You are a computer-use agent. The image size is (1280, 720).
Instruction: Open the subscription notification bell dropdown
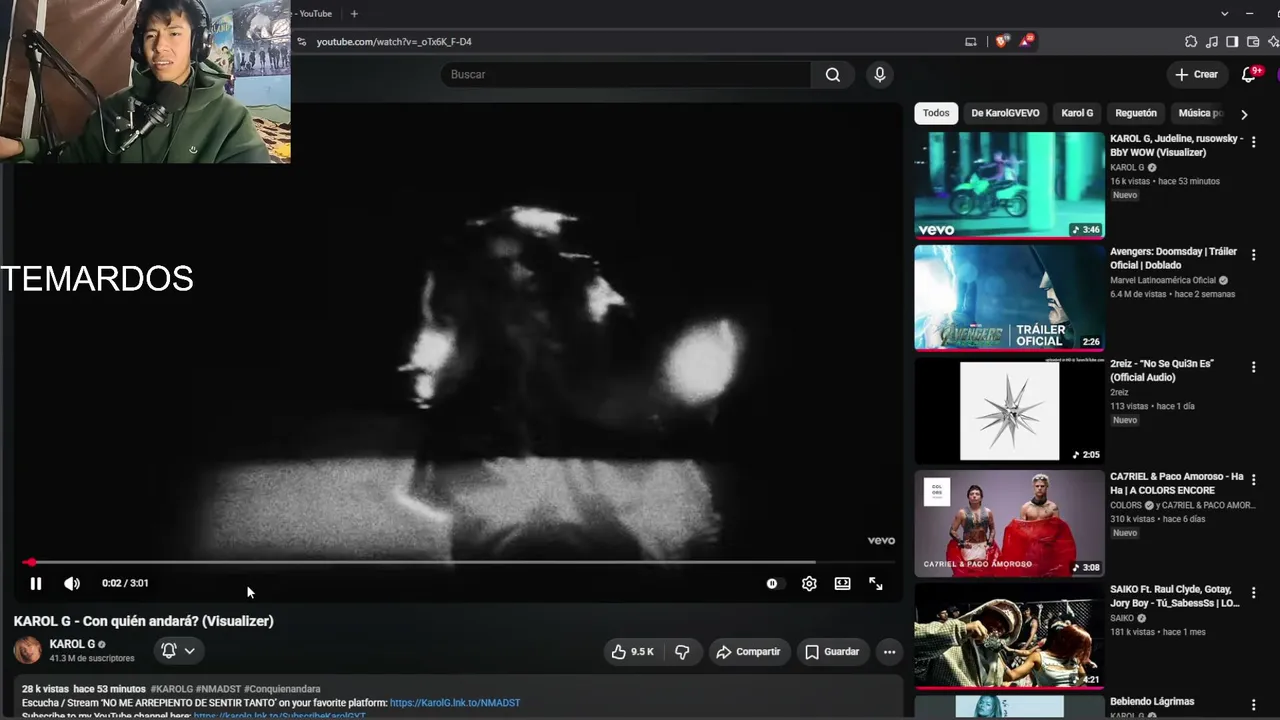tap(178, 651)
